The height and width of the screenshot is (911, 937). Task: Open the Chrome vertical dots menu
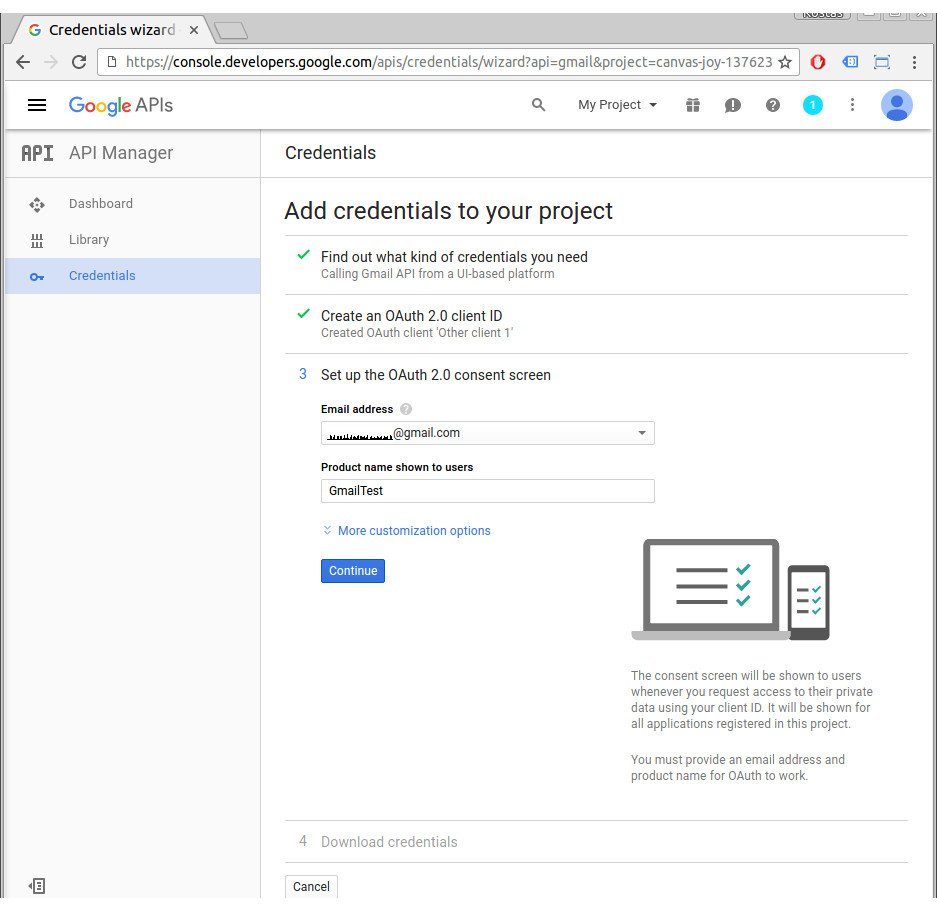click(914, 62)
